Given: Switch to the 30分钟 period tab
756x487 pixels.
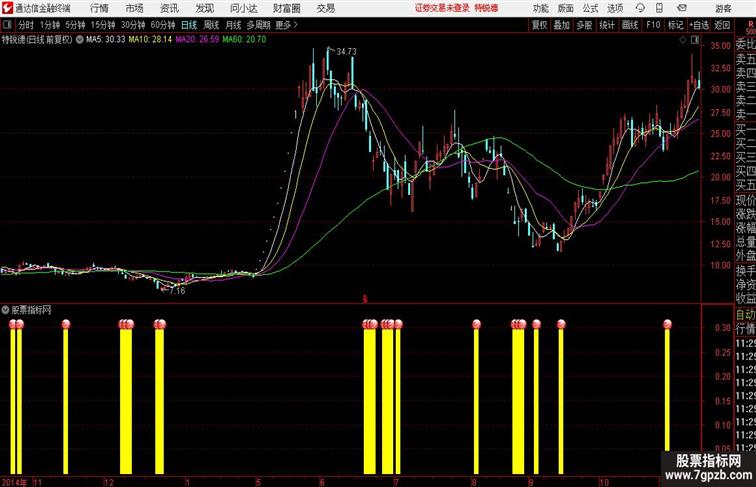Looking at the screenshot, I should (133, 25).
